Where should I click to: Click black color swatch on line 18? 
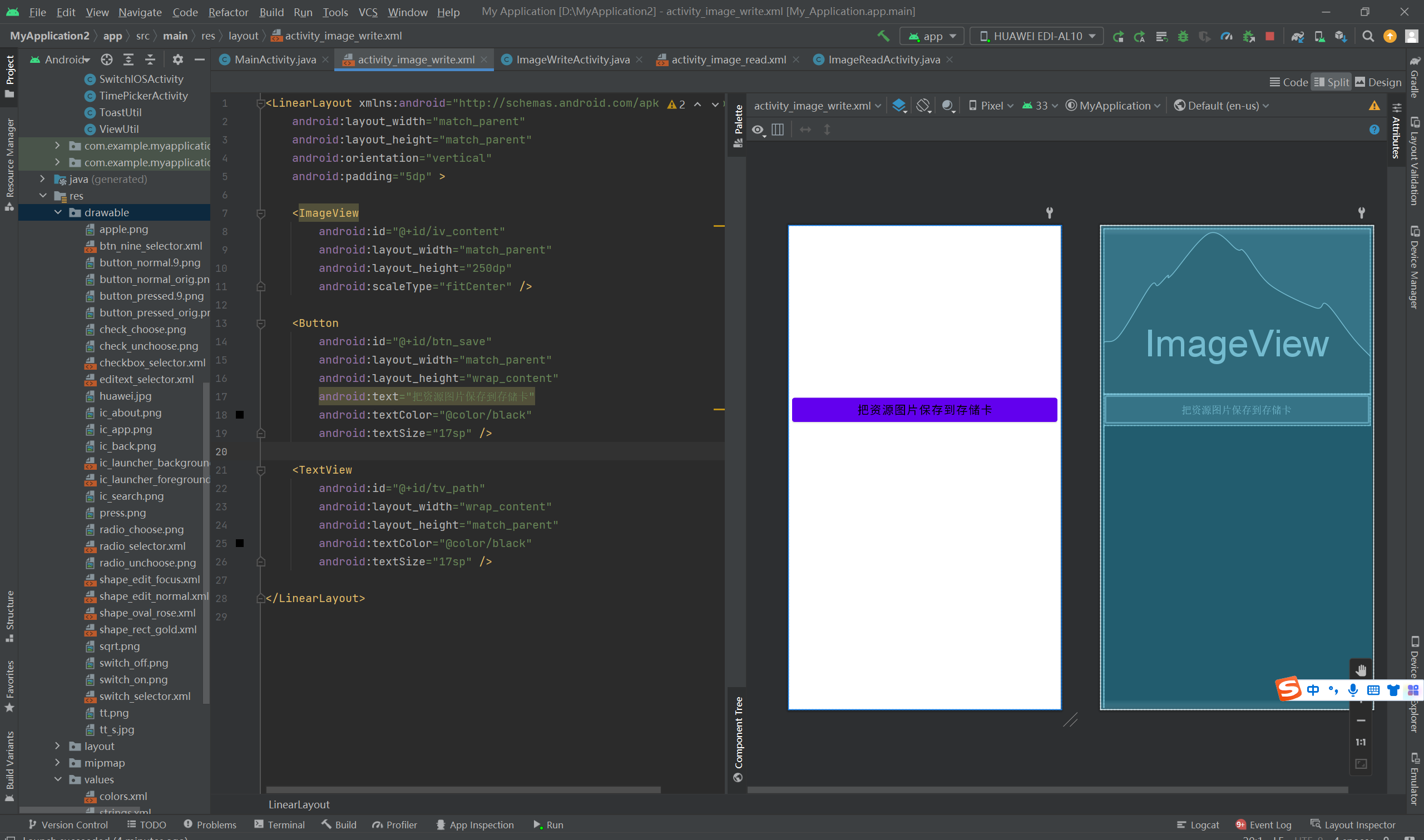click(240, 415)
